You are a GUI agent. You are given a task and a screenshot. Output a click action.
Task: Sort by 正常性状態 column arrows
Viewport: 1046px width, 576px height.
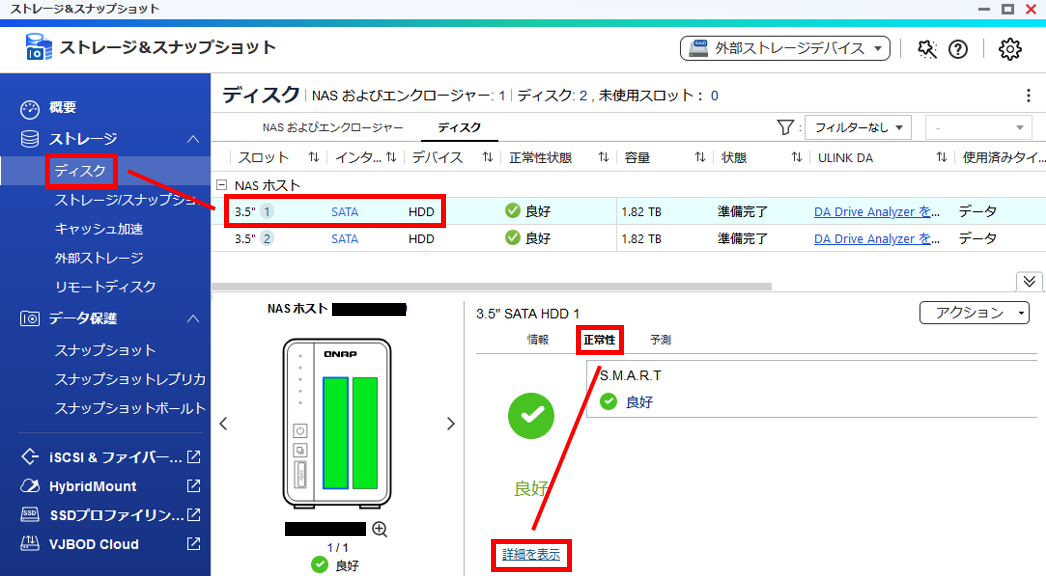coord(603,157)
